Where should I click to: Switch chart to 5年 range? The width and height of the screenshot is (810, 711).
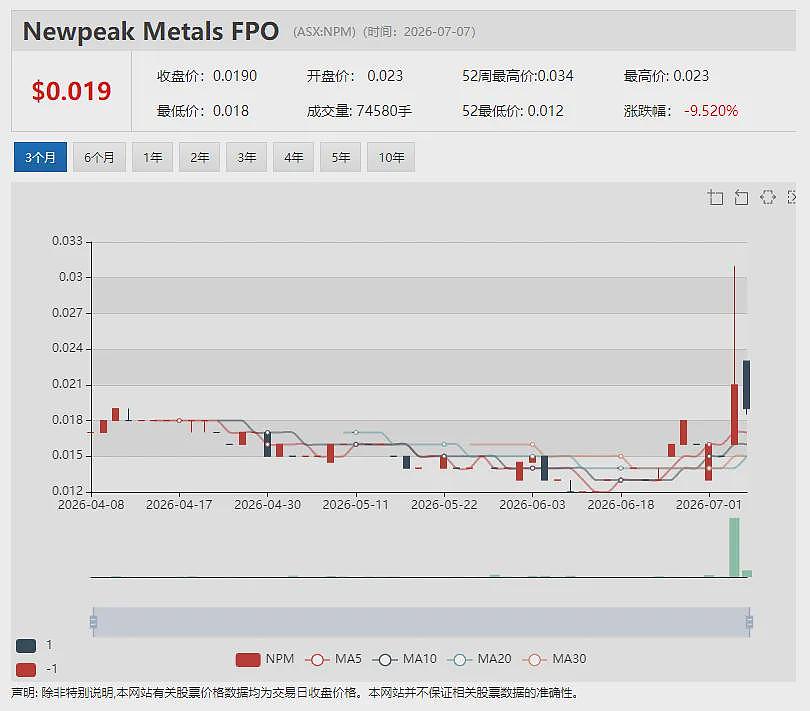click(x=340, y=157)
